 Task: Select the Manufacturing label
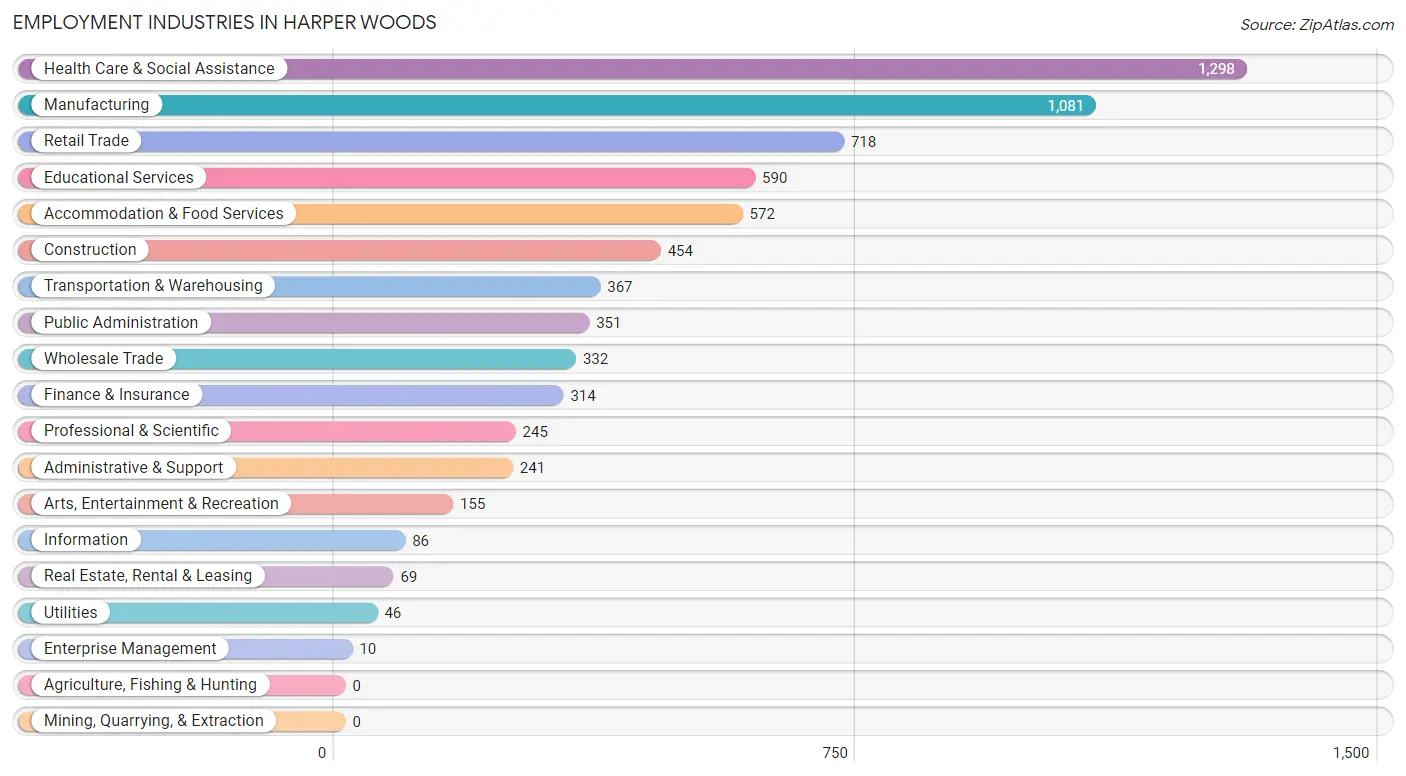(96, 104)
